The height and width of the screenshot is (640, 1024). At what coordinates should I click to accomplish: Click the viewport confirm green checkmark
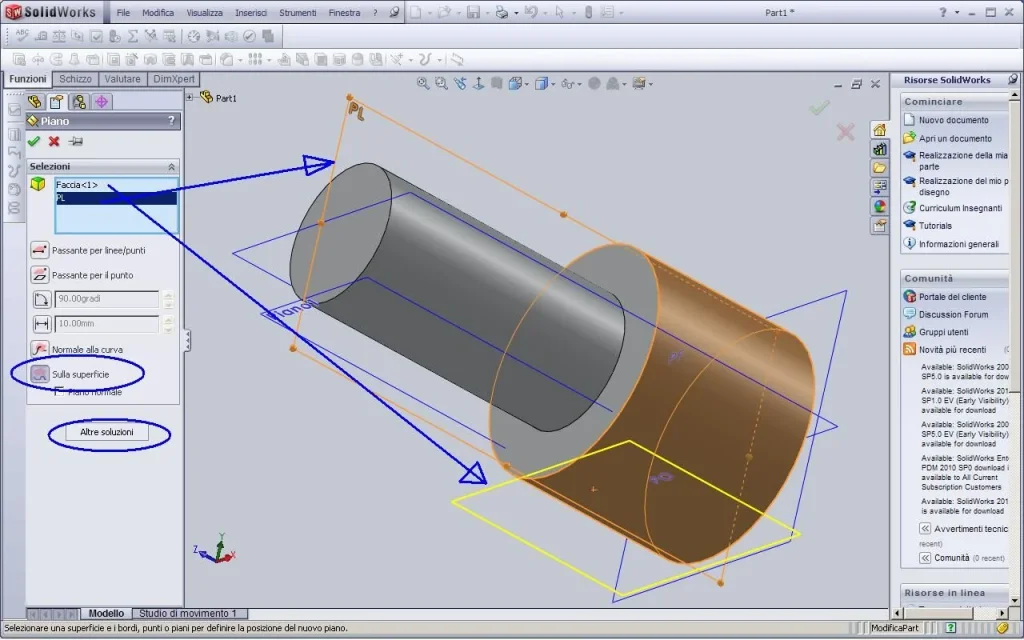click(819, 107)
